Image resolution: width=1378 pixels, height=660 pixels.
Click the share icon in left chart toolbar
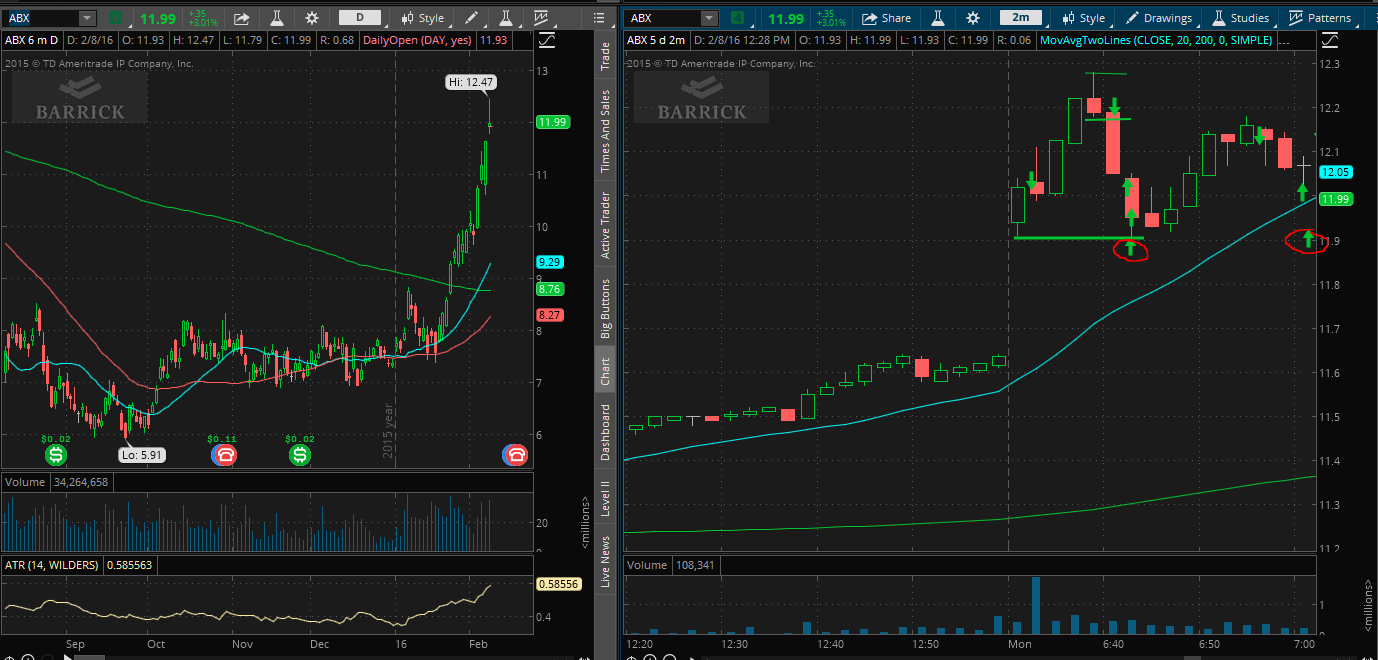tap(241, 18)
